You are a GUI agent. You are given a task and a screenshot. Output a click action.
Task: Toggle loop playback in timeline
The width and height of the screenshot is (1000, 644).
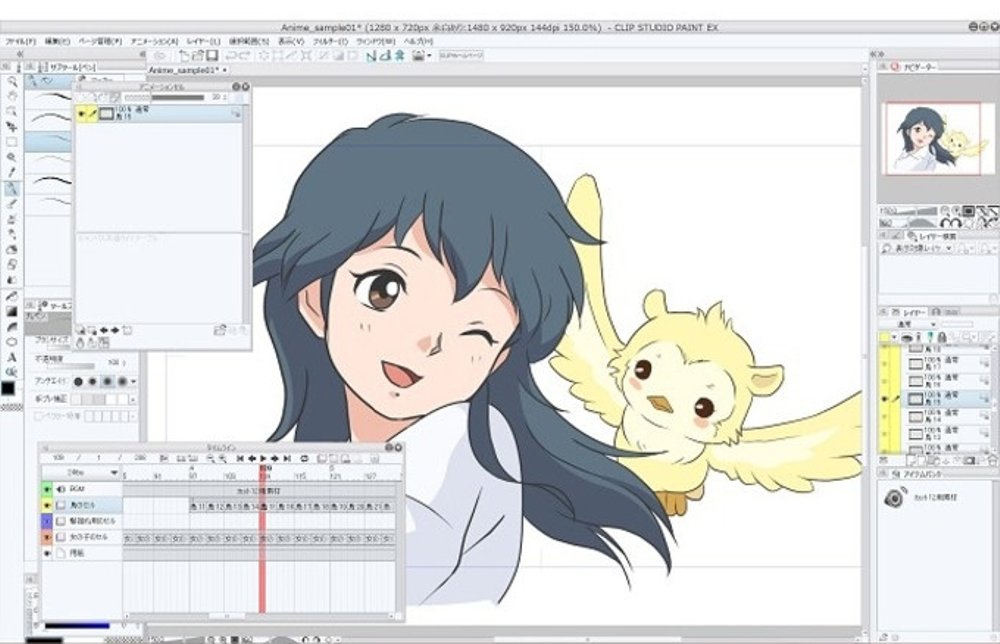tap(304, 458)
